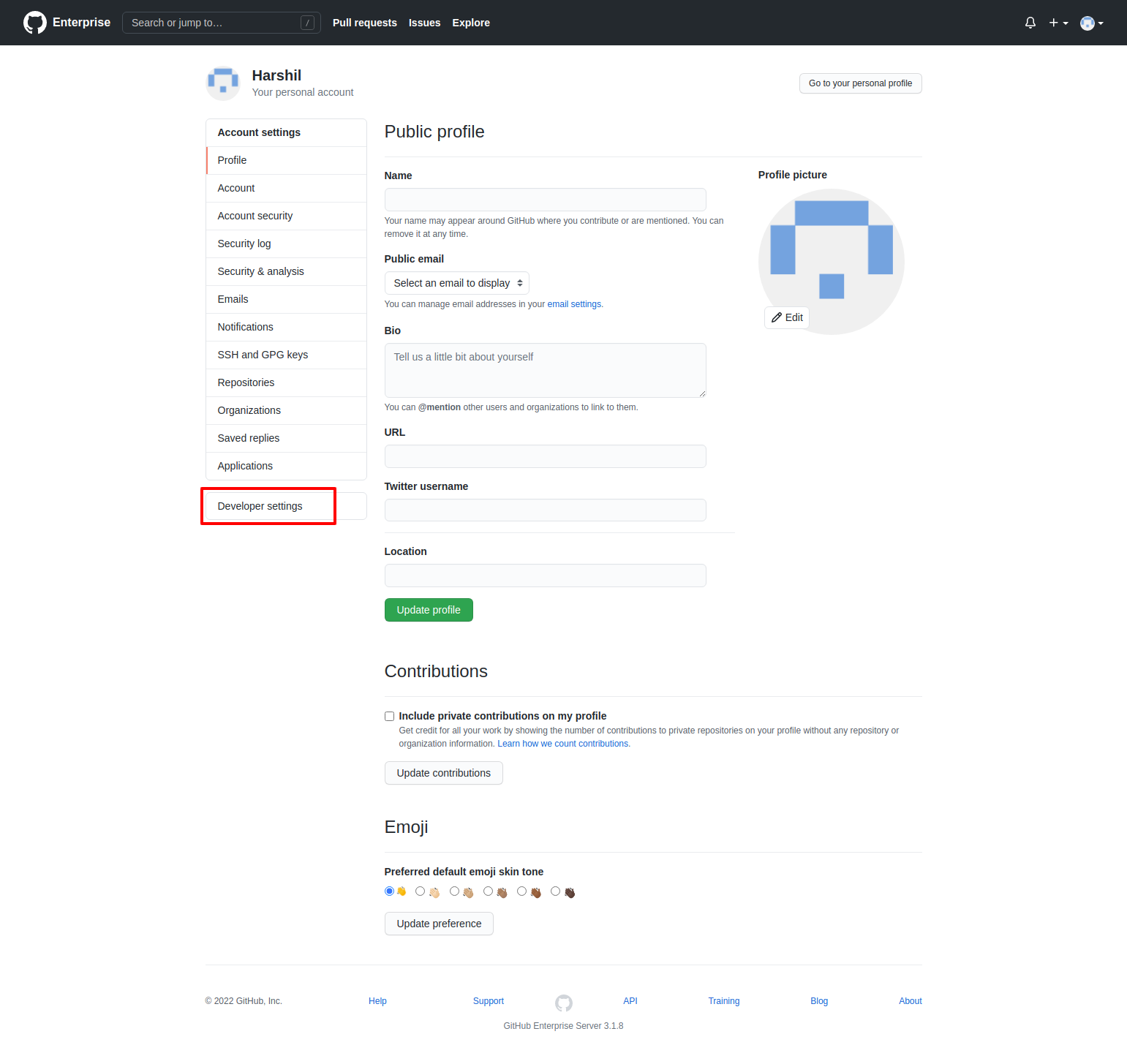Open the Training footer link
This screenshot has width=1127, height=1064.
pos(723,1001)
